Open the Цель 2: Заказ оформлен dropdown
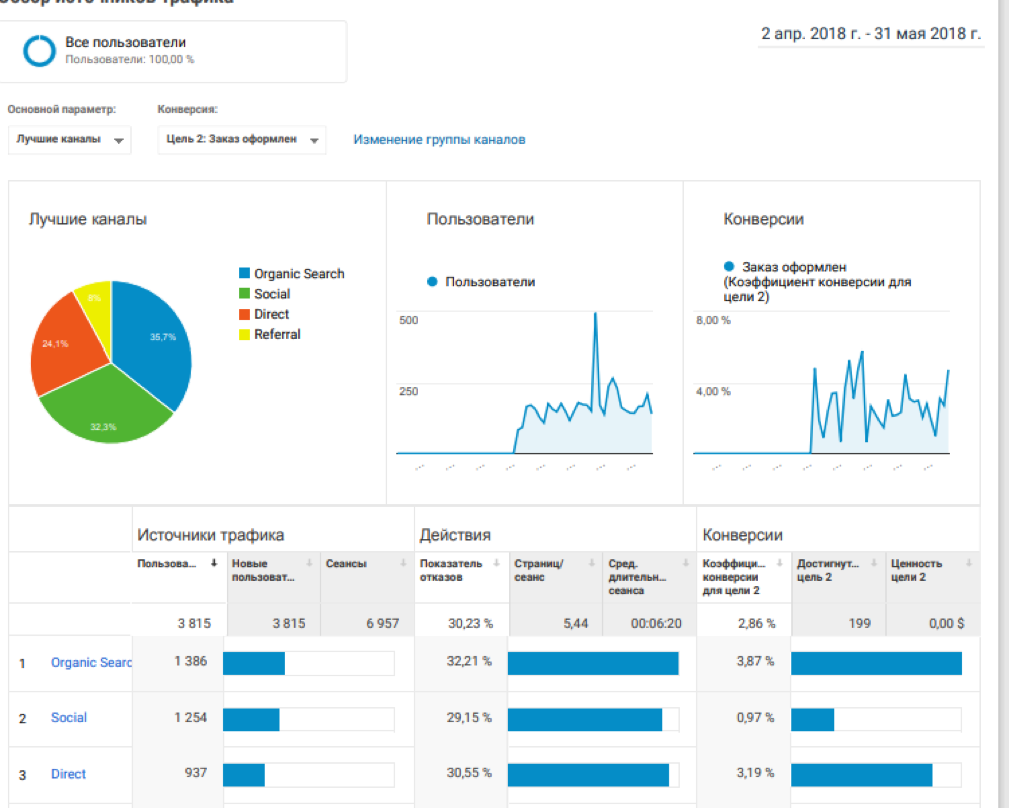 (241, 140)
